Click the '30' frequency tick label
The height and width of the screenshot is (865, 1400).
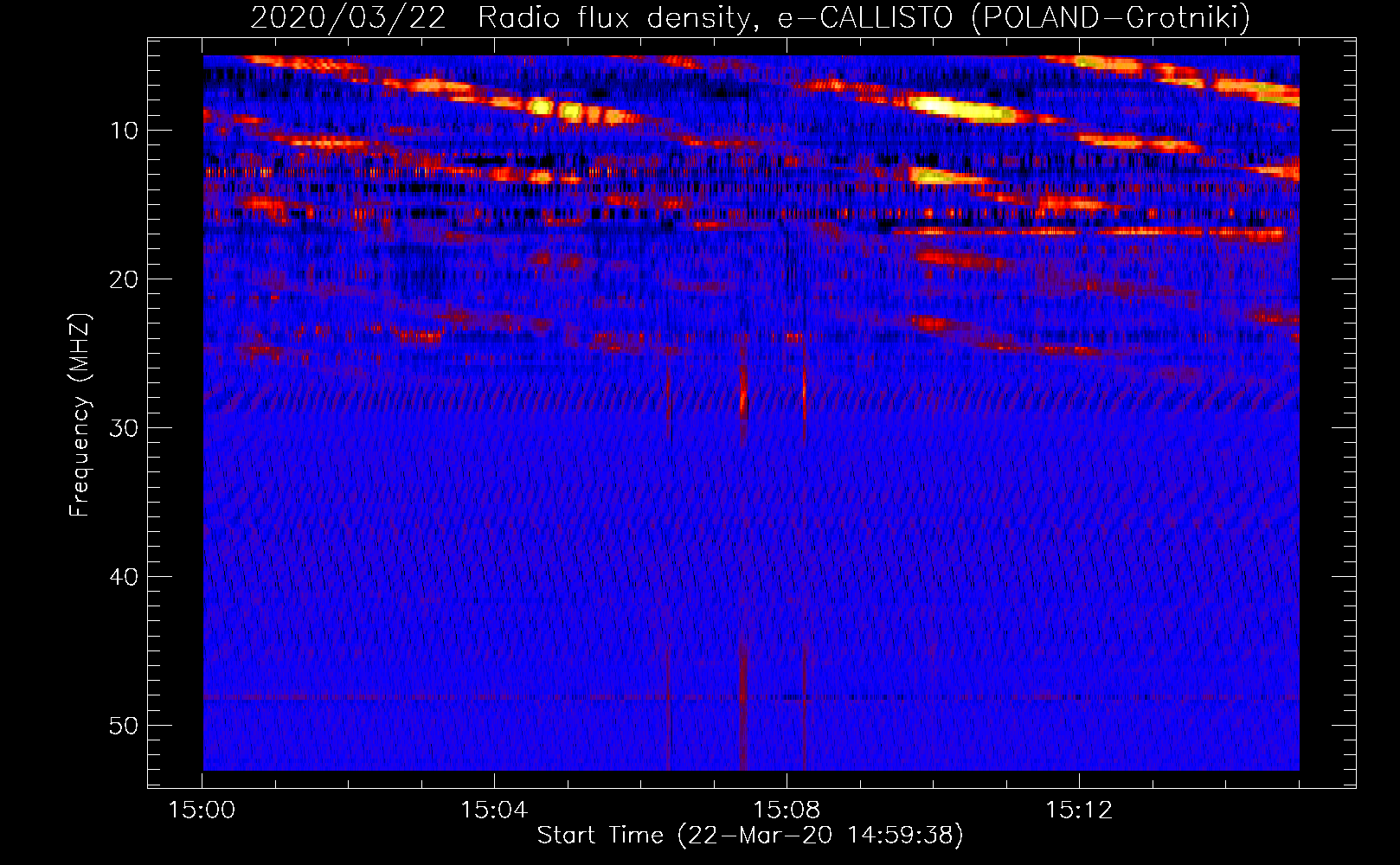click(125, 428)
